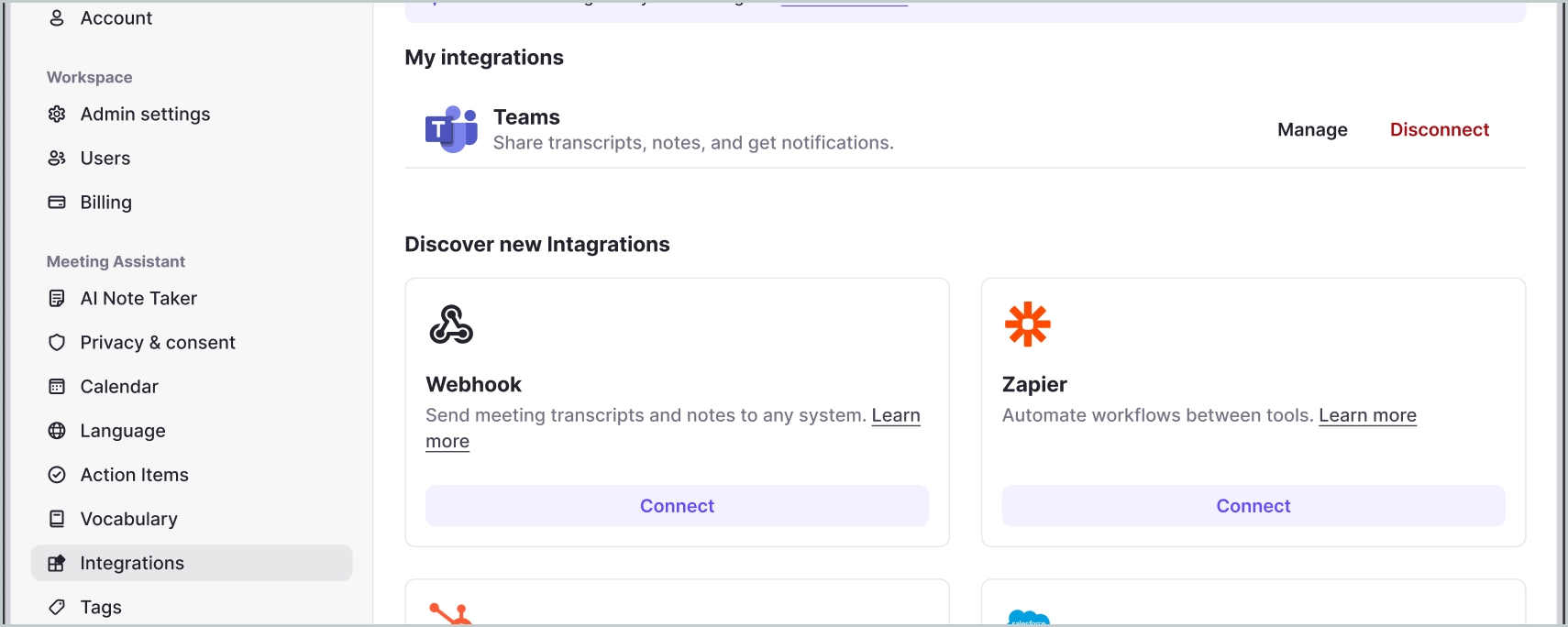Screen dimensions: 1568x627
Task: Click the Billing card icon
Action: point(57,202)
